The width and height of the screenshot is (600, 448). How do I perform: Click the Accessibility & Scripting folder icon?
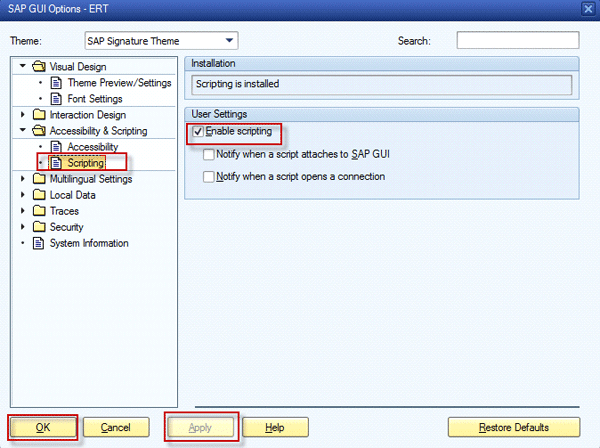[x=39, y=131]
